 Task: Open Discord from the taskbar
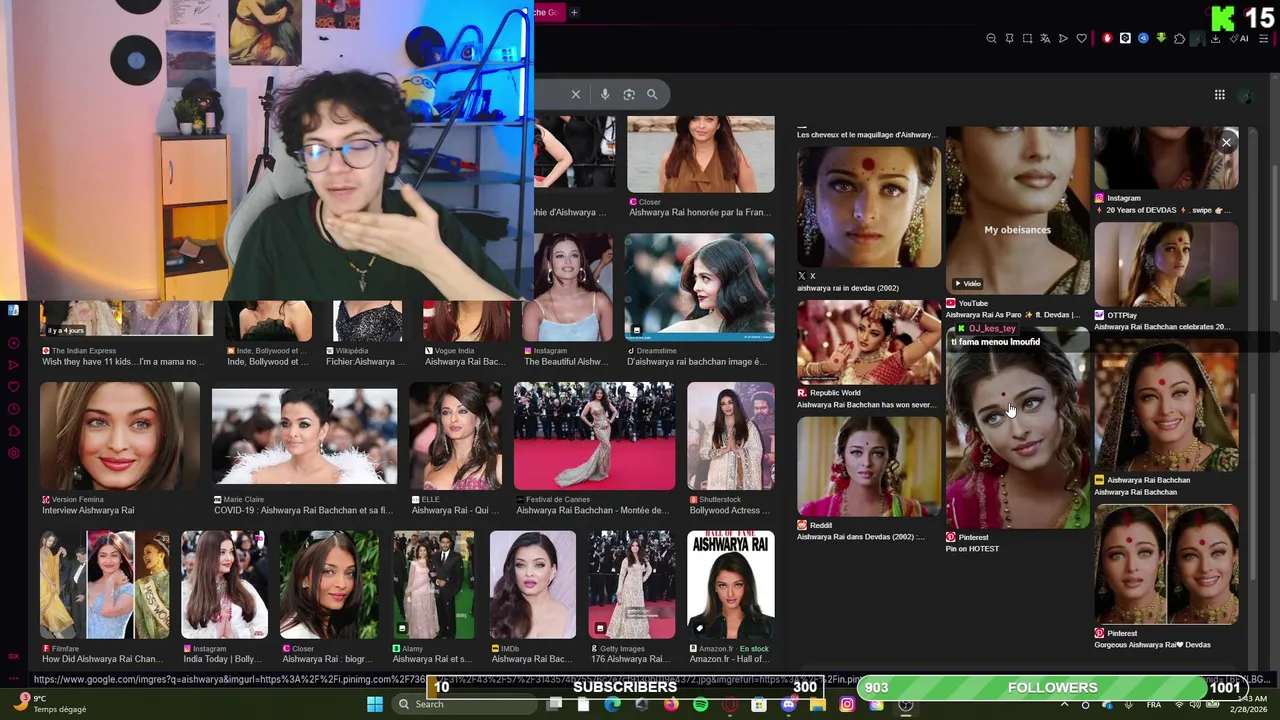(788, 704)
